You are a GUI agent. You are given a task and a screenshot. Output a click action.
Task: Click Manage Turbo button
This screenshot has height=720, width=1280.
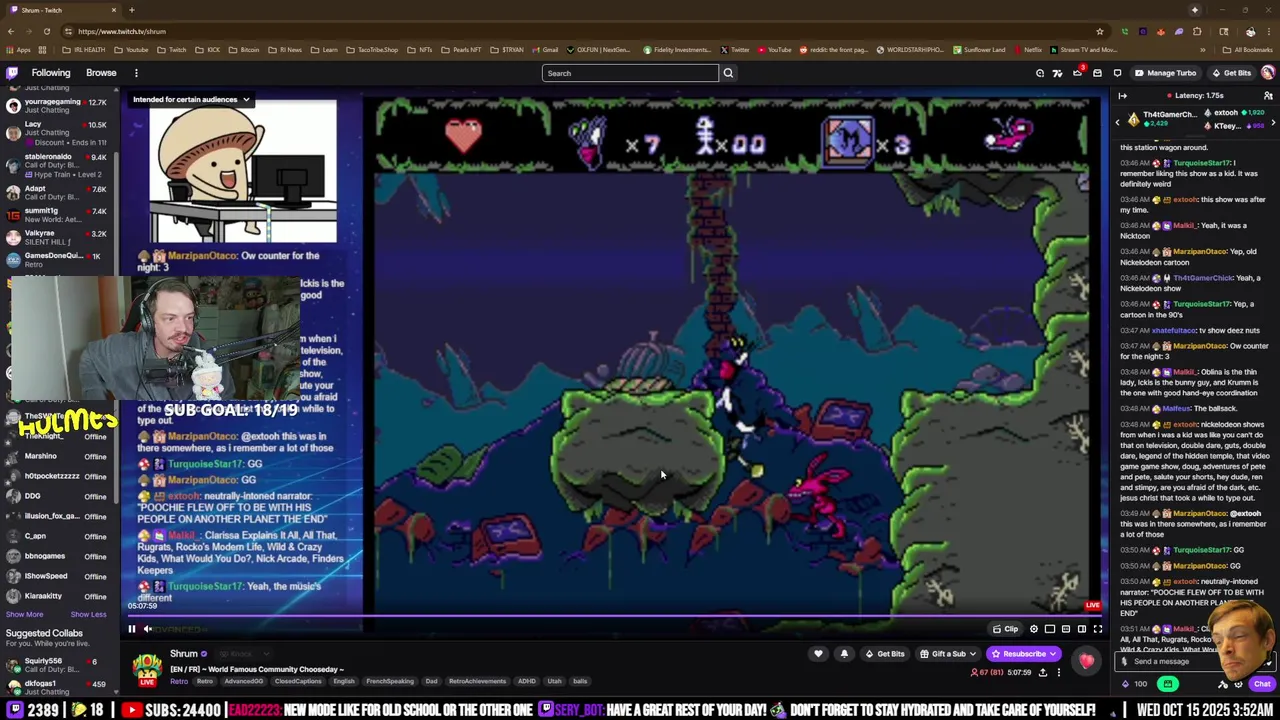(x=1165, y=73)
